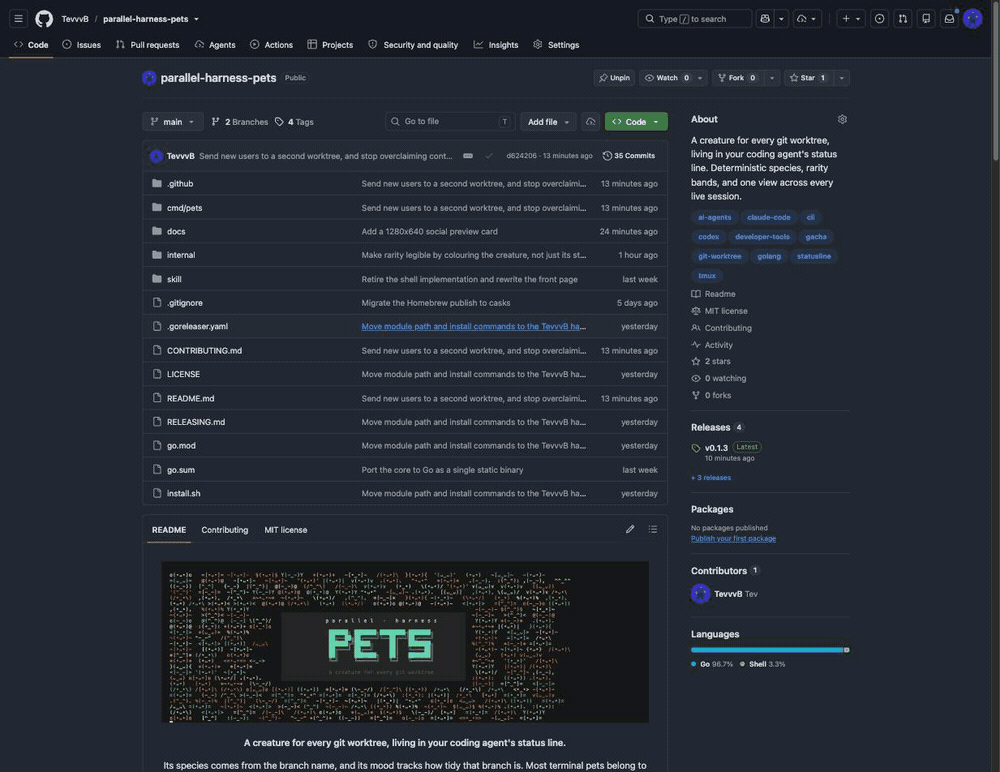Open the main branch dropdown

[x=172, y=121]
